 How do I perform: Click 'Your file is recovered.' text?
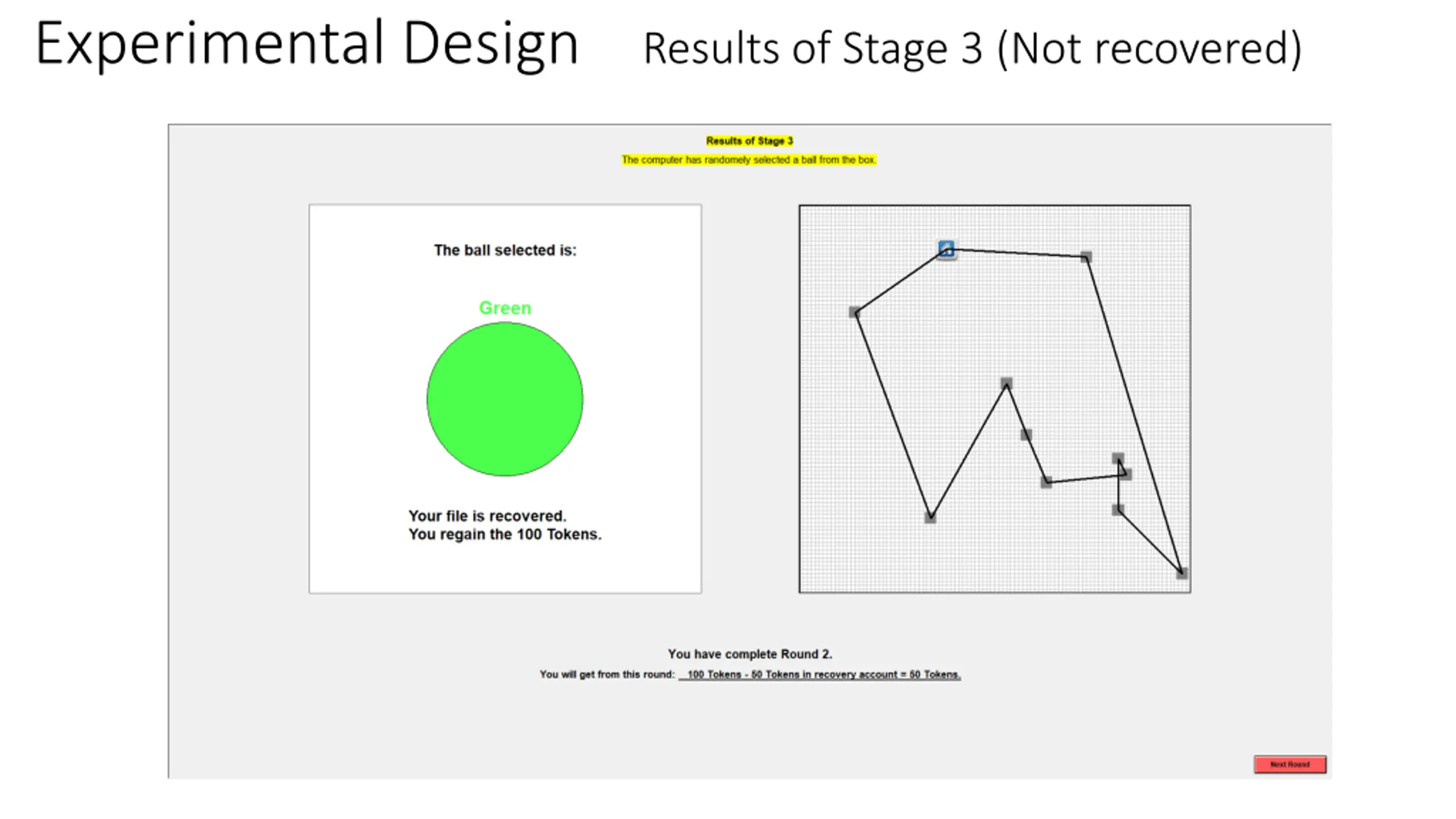487,516
